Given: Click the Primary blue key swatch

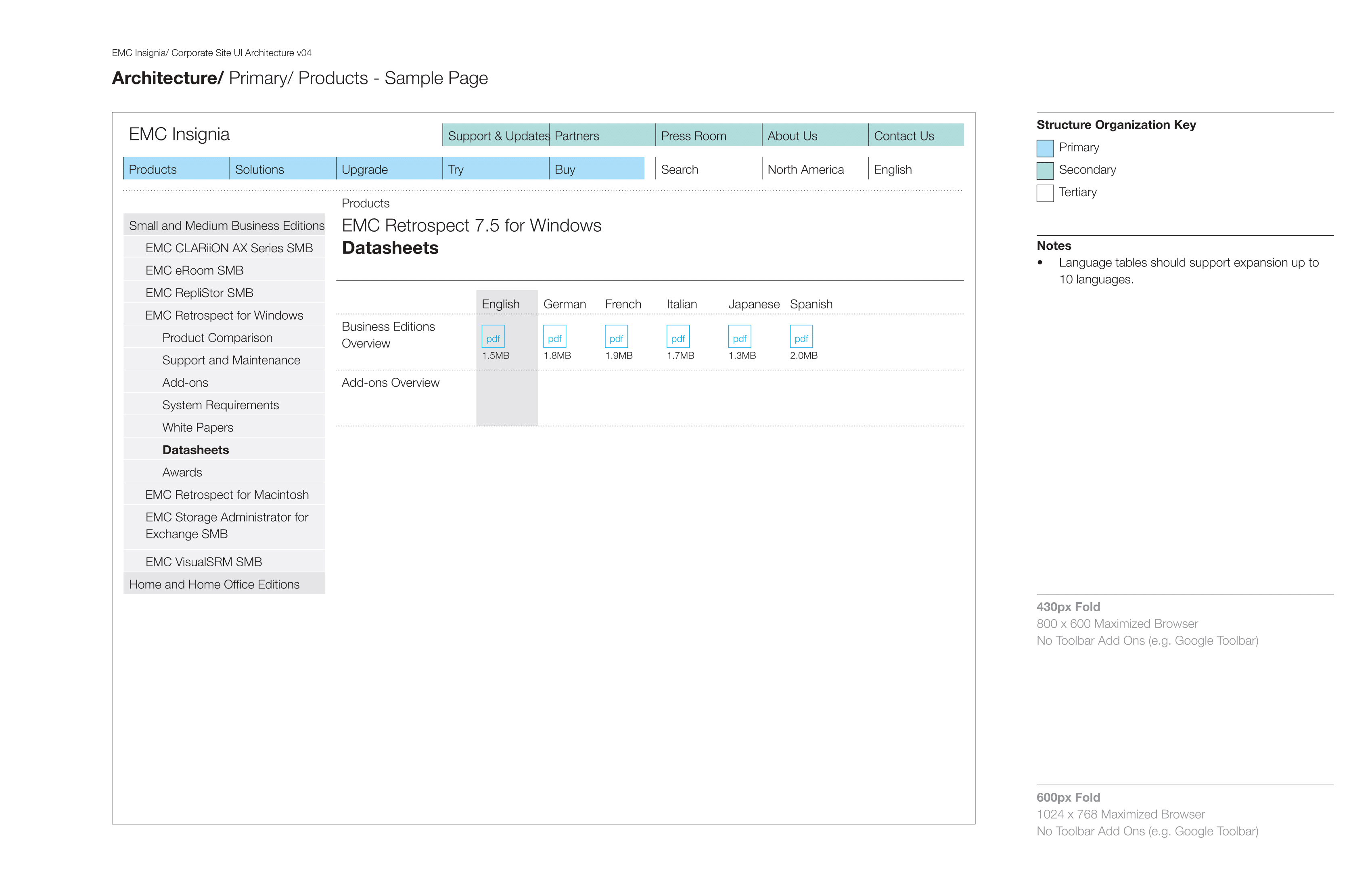Looking at the screenshot, I should (x=1045, y=148).
